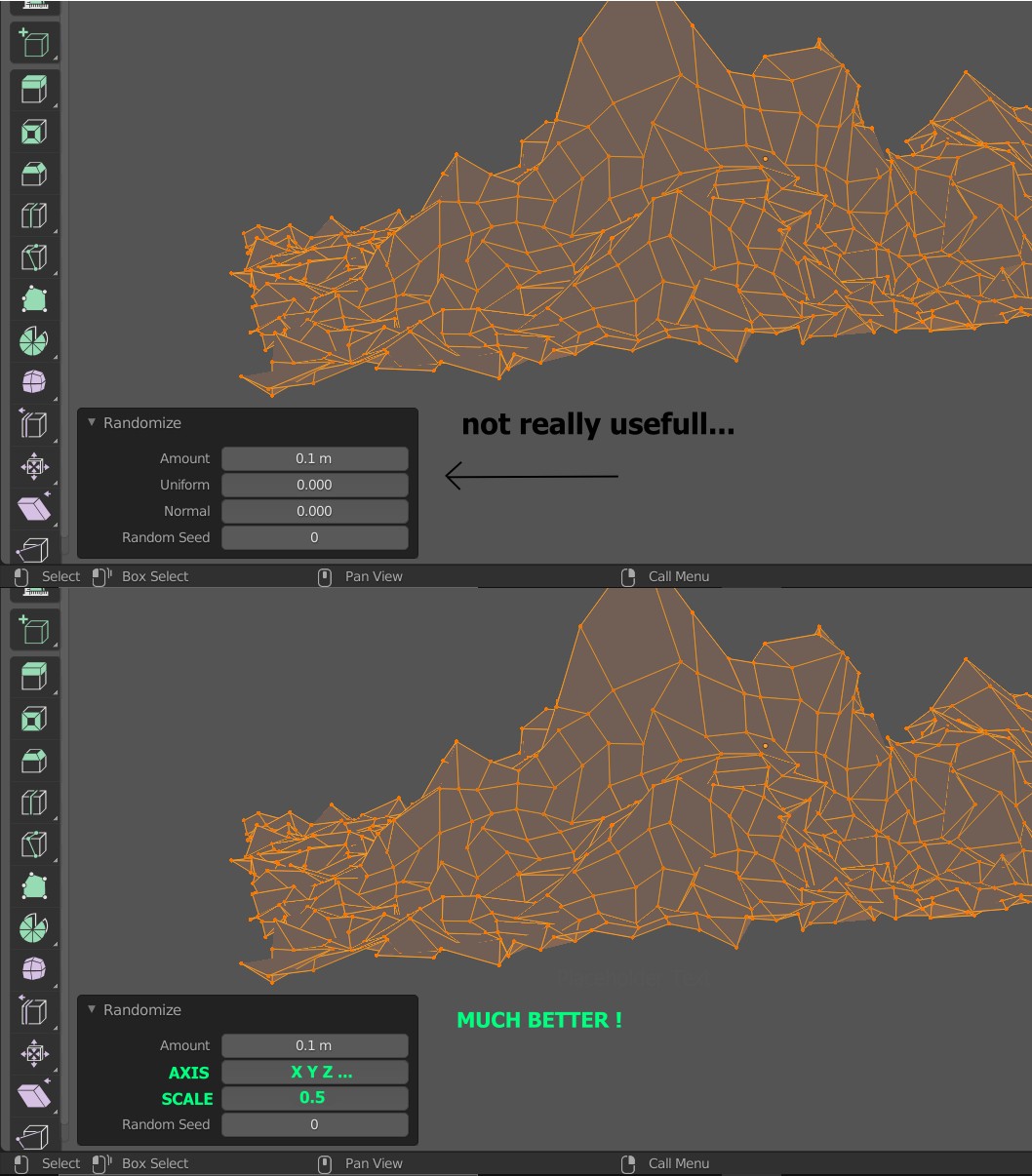The image size is (1032, 1176).
Task: Select Extrude Region tool in lower screenshot
Action: coord(34,677)
